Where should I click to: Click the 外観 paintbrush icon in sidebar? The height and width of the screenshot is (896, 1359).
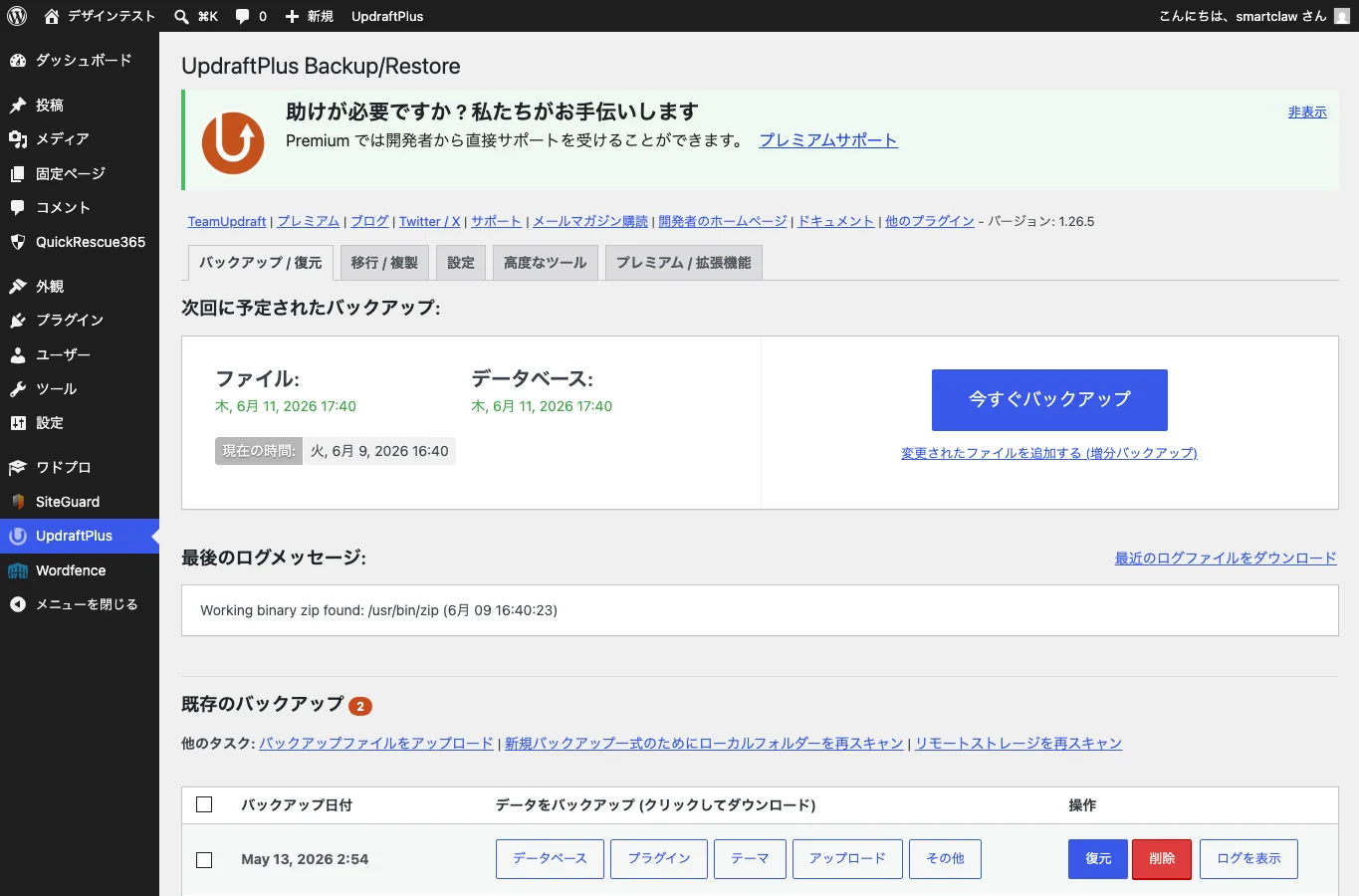(x=18, y=286)
